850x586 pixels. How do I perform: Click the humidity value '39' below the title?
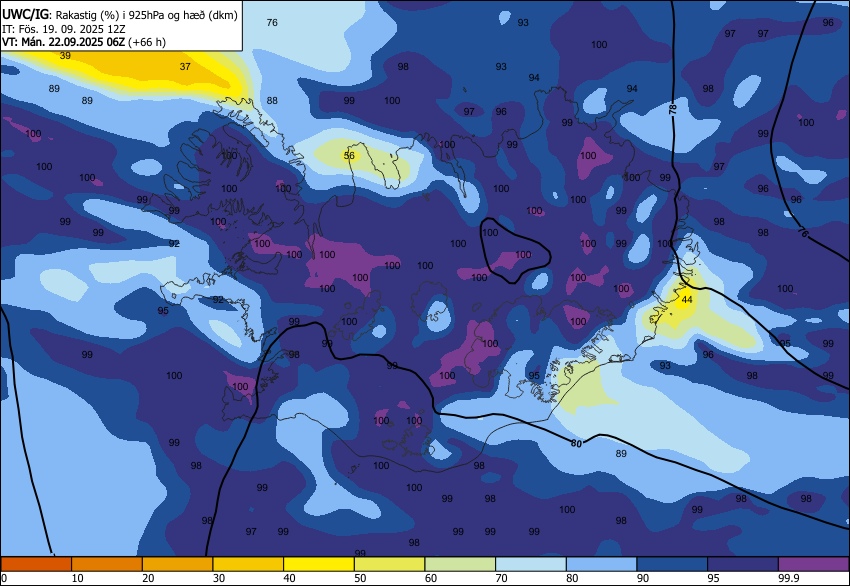click(x=65, y=55)
